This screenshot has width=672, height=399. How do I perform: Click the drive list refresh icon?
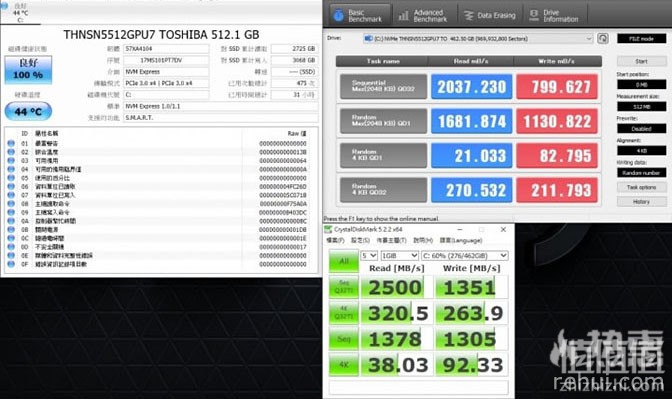pos(603,39)
